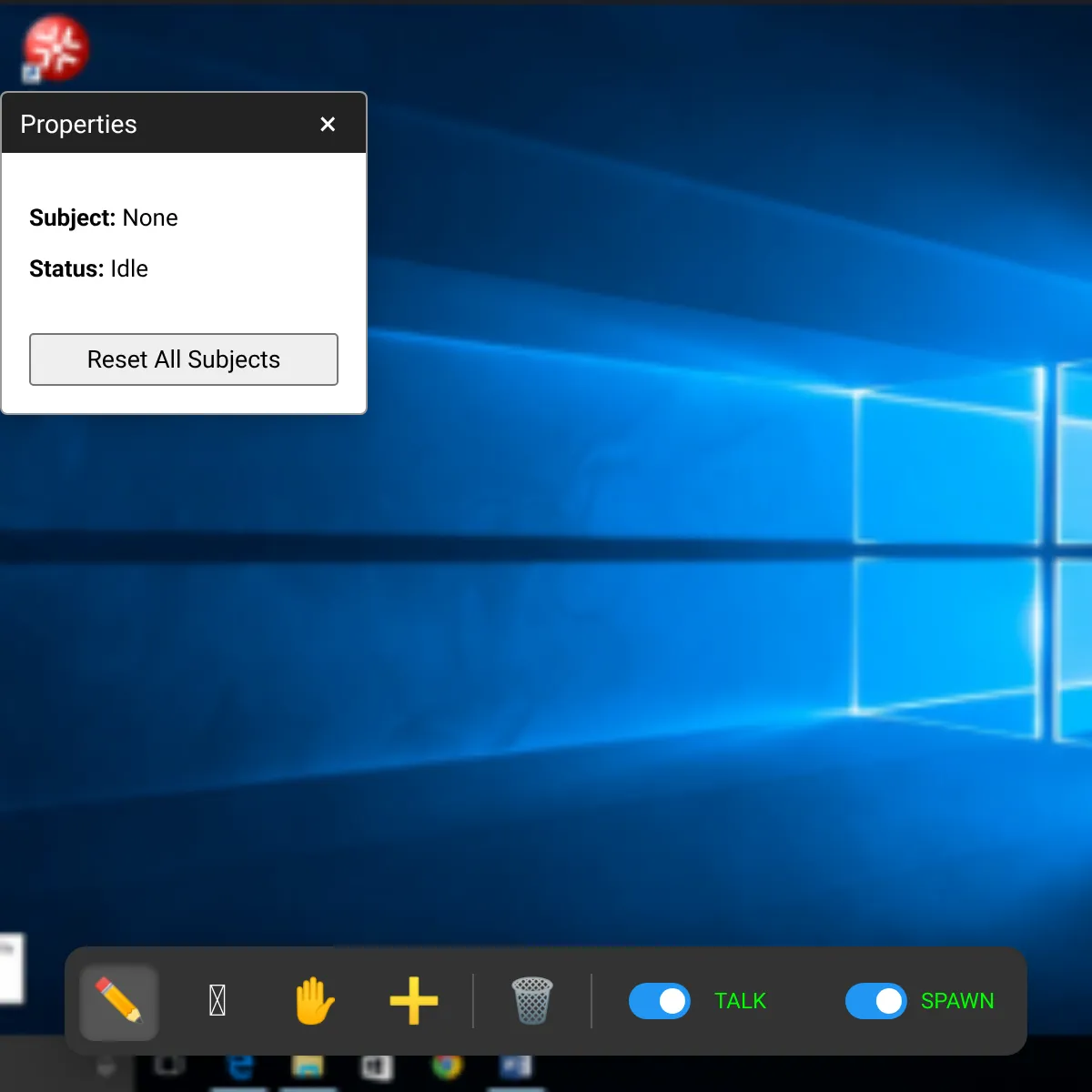The width and height of the screenshot is (1092, 1092).
Task: Open the Store icon in the taskbar
Action: tap(377, 1067)
